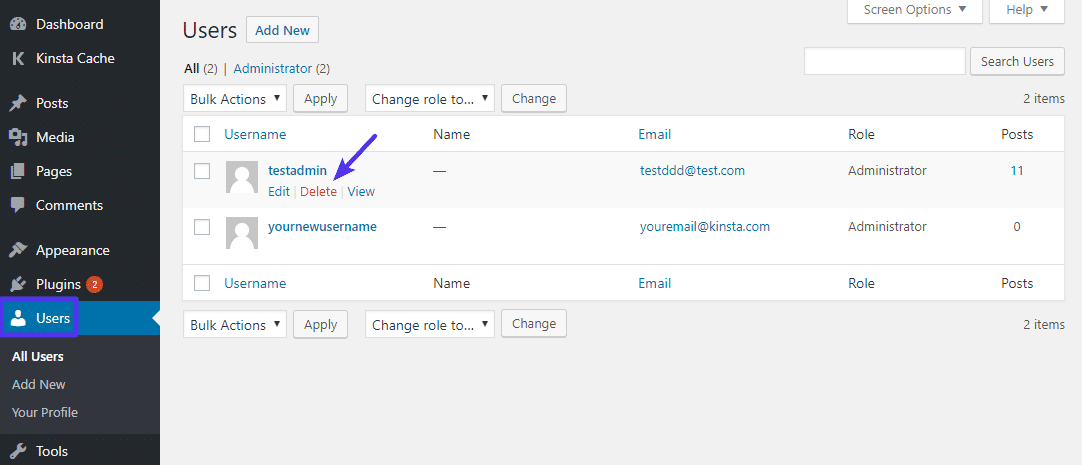Select Your Profile in sidebar submenu
1082x465 pixels.
pyautogui.click(x=45, y=412)
